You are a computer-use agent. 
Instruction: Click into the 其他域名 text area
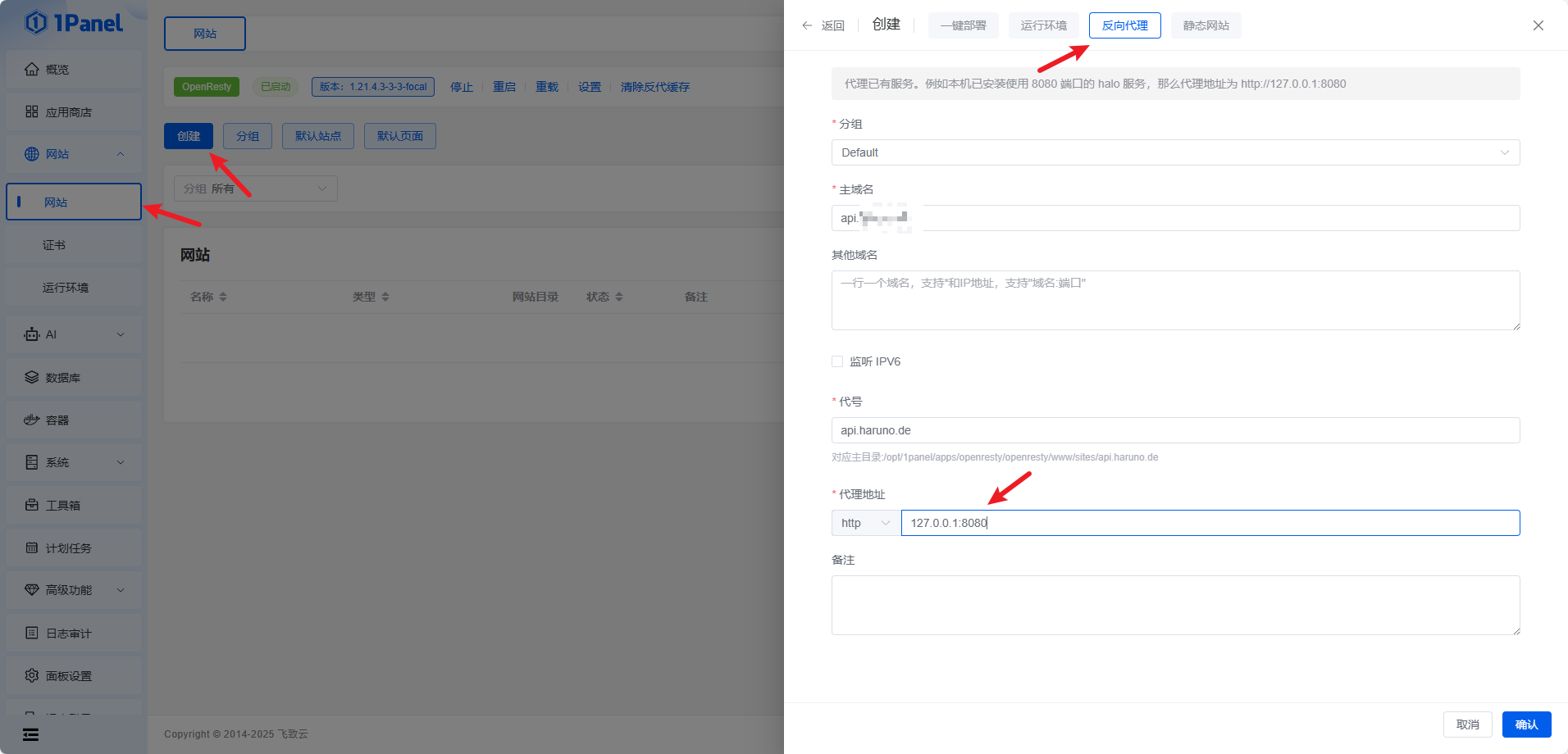click(x=1174, y=301)
